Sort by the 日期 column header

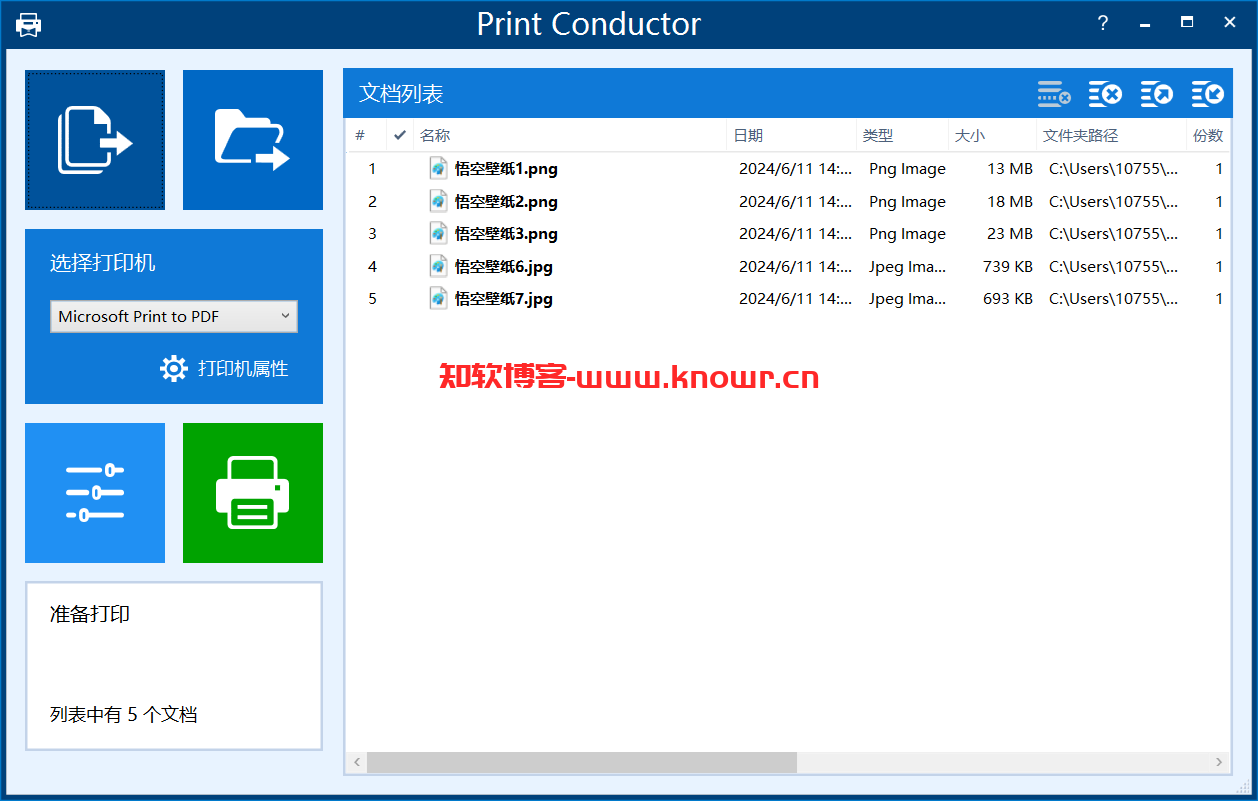791,135
